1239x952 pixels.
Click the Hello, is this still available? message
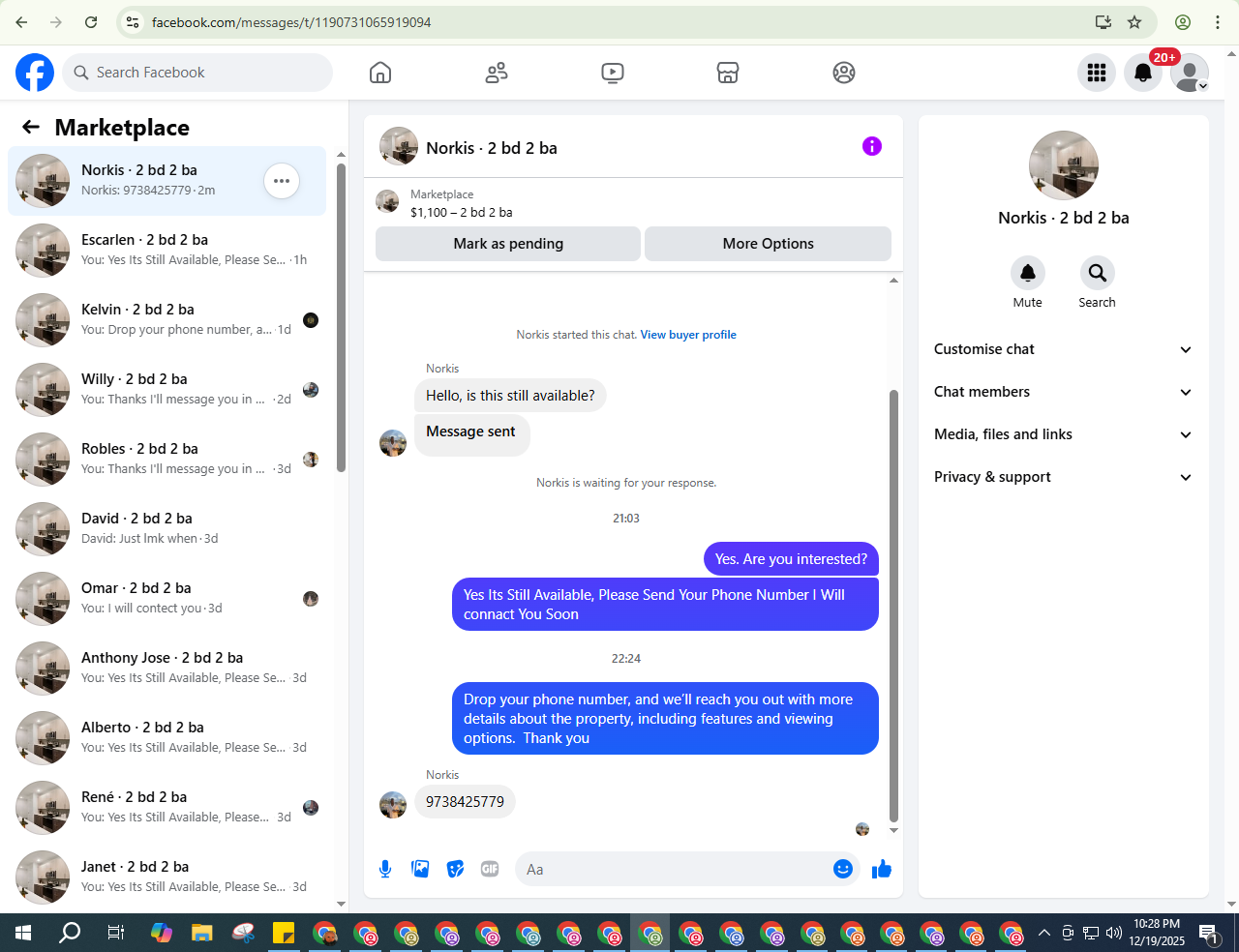coord(510,396)
